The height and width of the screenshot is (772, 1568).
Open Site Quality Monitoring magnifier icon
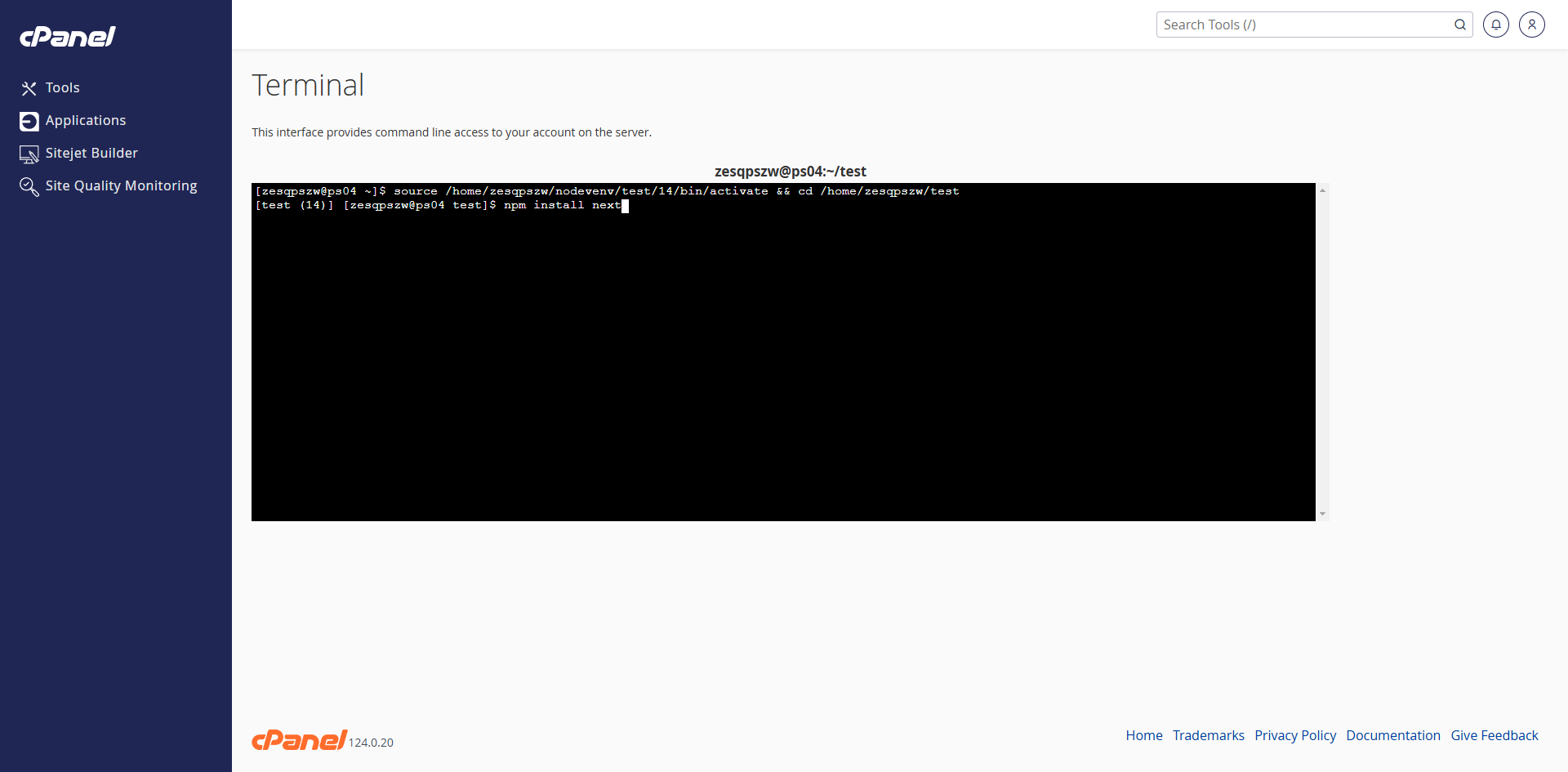point(29,186)
